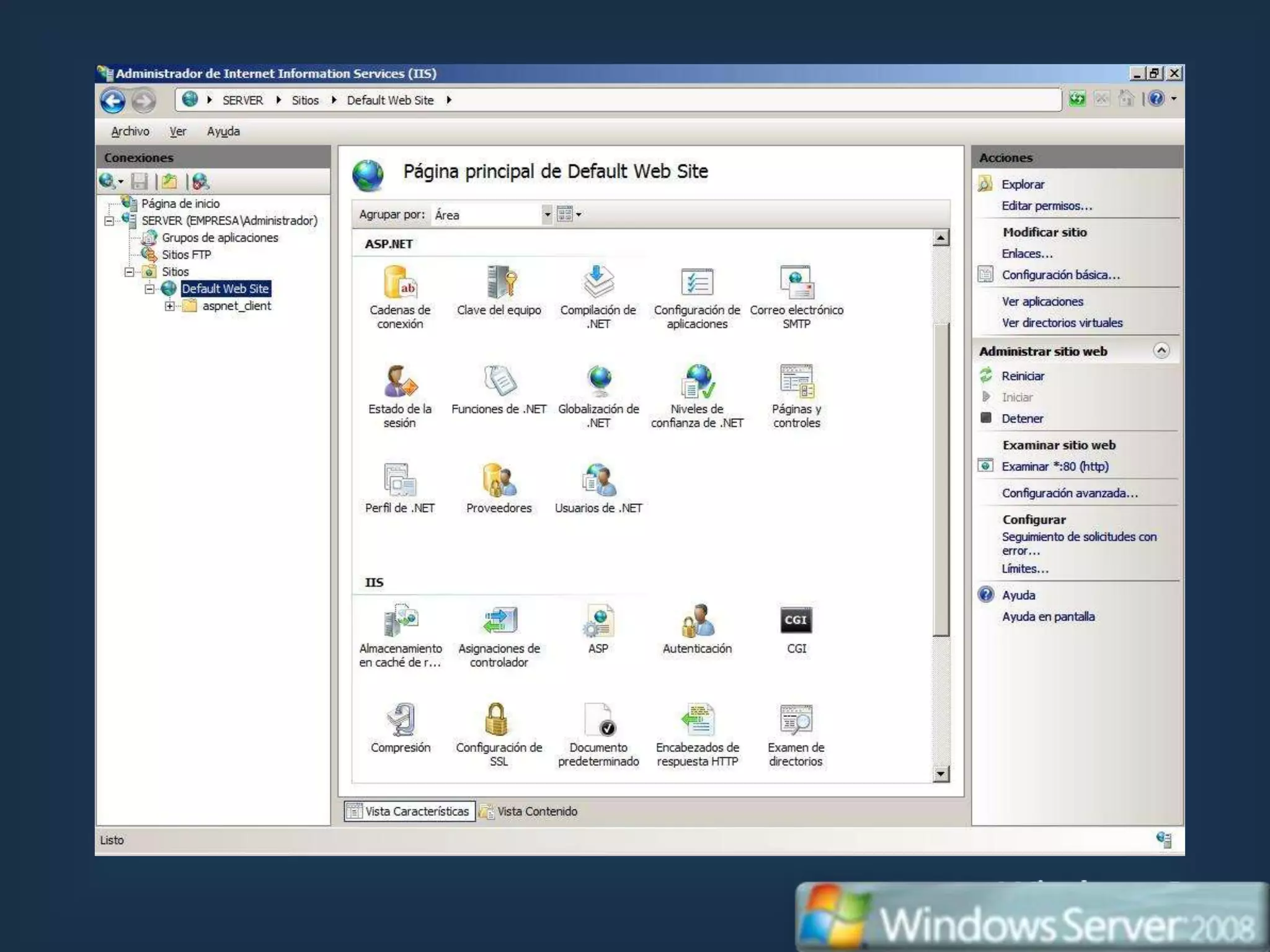Open the Proveedores feature icon
This screenshot has width=1270, height=952.
click(499, 482)
